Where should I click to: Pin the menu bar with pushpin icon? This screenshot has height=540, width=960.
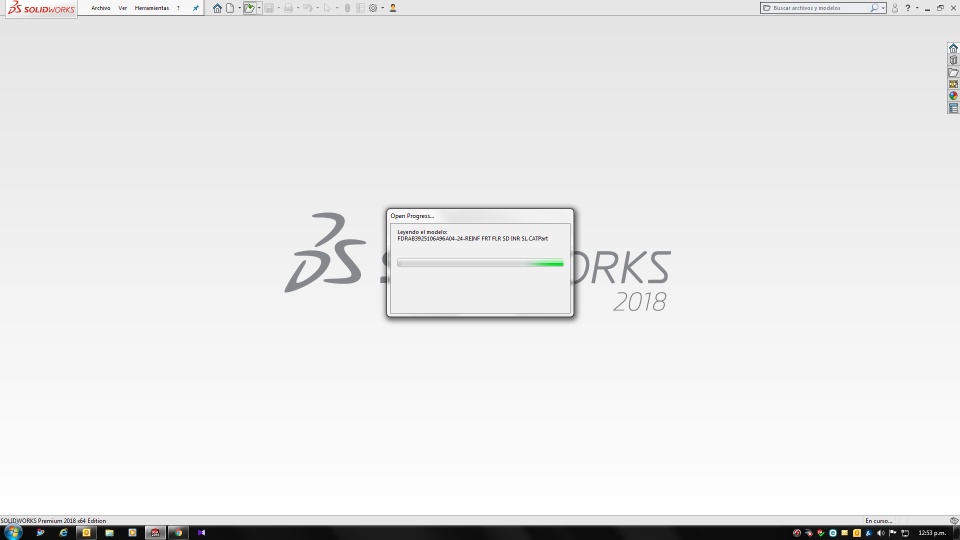tap(195, 8)
